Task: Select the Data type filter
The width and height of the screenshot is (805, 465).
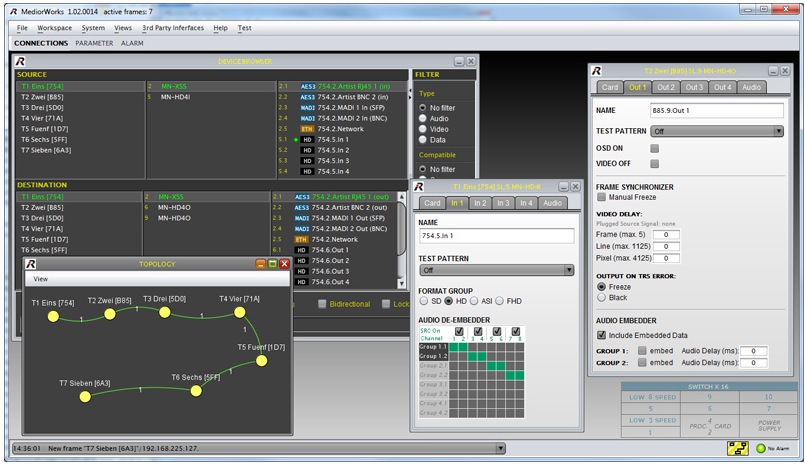Action: click(x=423, y=140)
